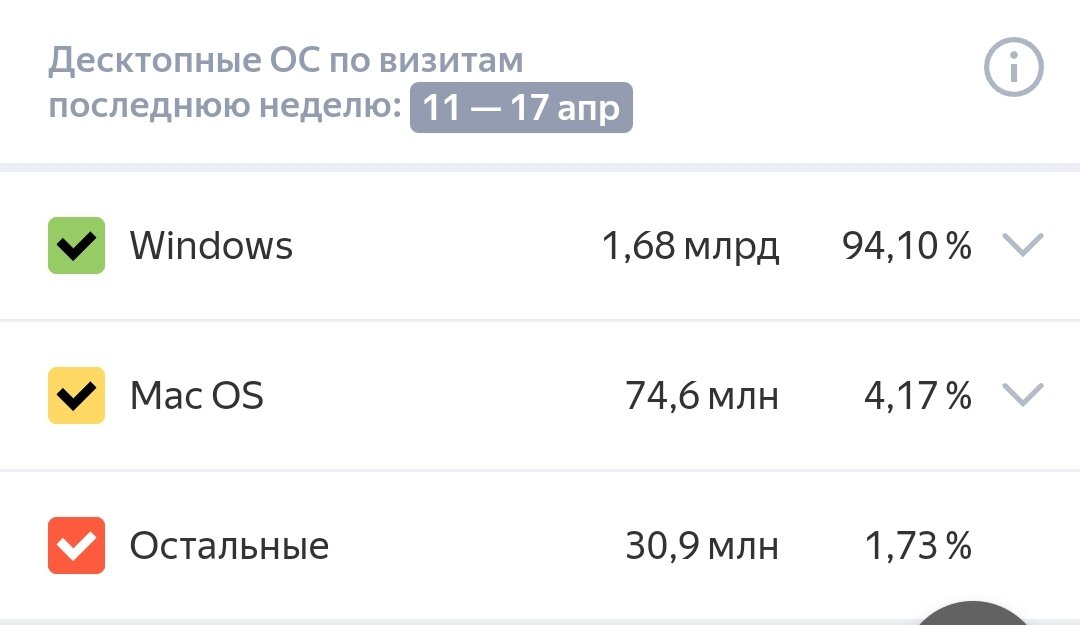The image size is (1080, 625).
Task: Click the info icon in the header
Action: click(1014, 70)
